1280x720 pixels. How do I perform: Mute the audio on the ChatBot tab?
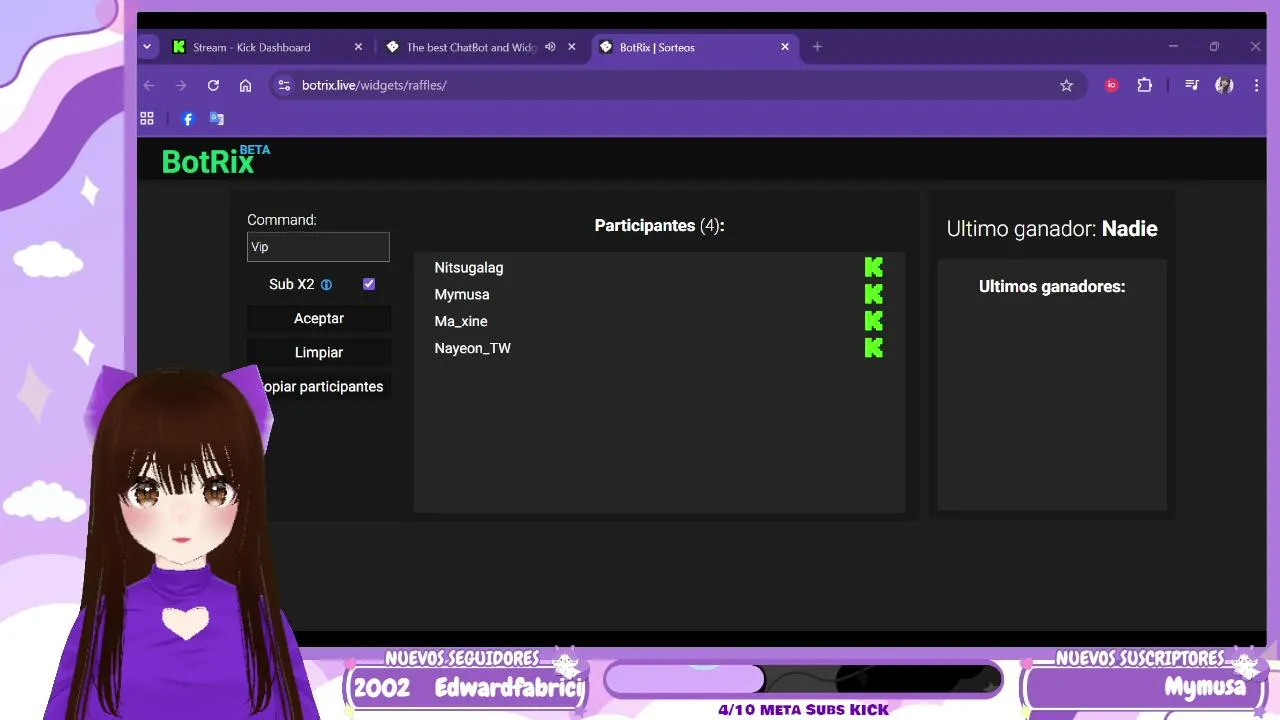[x=550, y=47]
